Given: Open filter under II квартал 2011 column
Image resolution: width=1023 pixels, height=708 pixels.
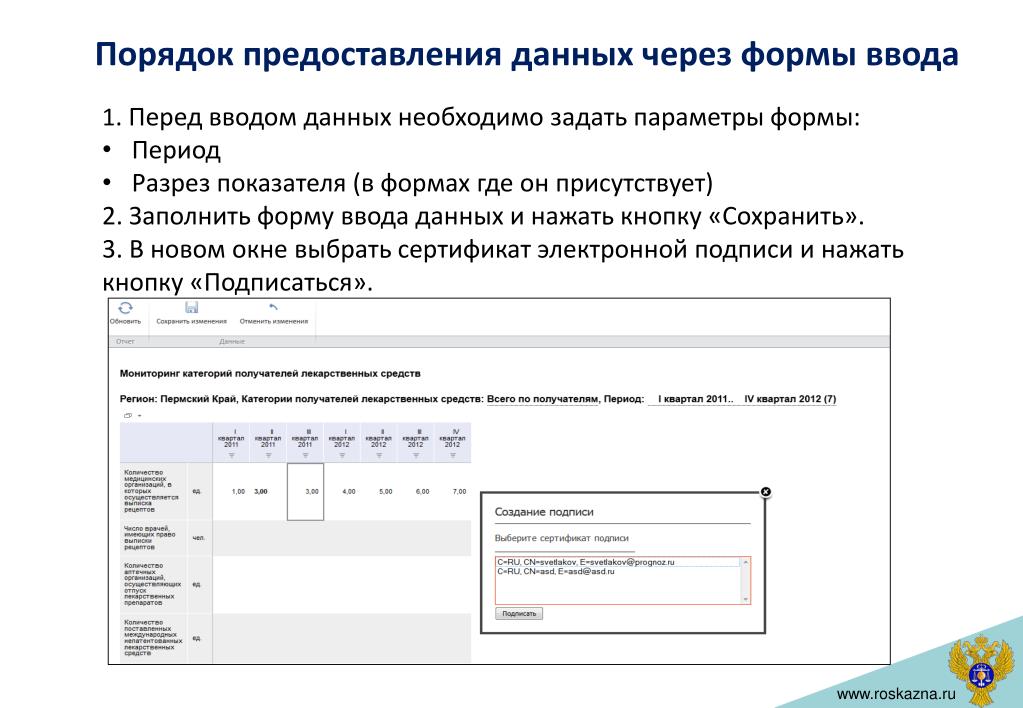Looking at the screenshot, I should [x=268, y=455].
